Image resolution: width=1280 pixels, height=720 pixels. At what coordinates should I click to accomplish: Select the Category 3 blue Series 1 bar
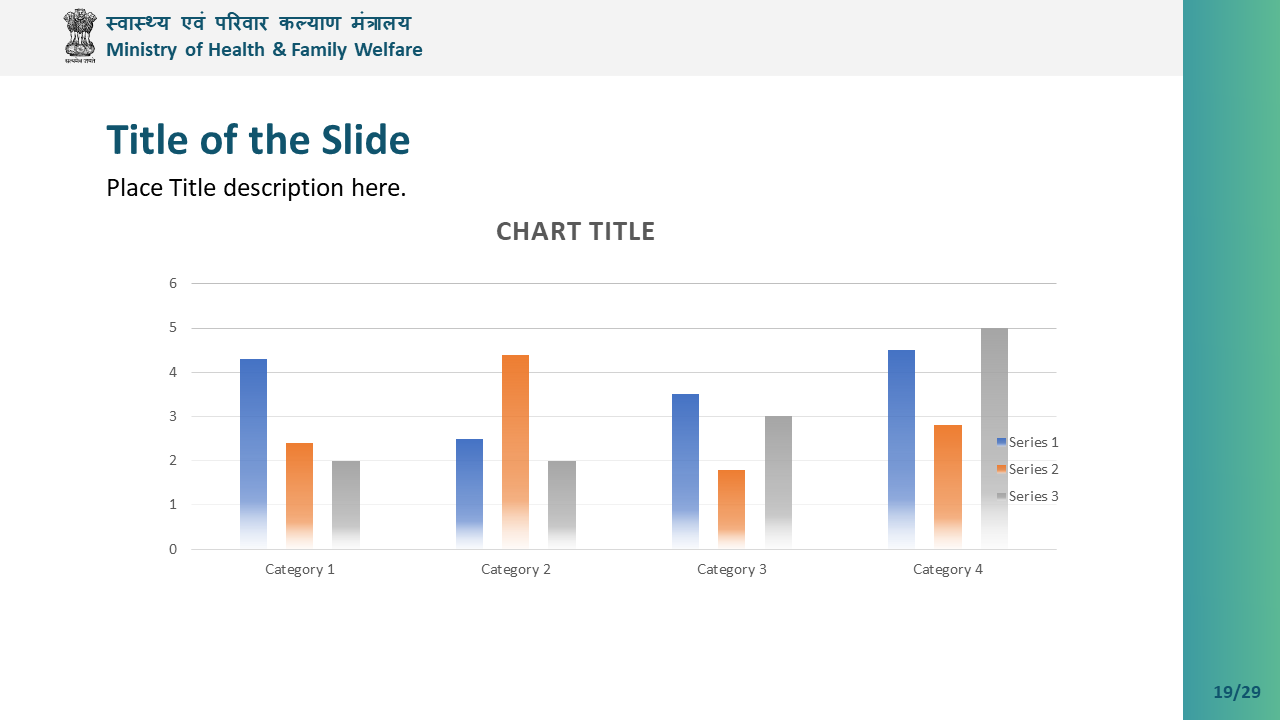coord(685,471)
